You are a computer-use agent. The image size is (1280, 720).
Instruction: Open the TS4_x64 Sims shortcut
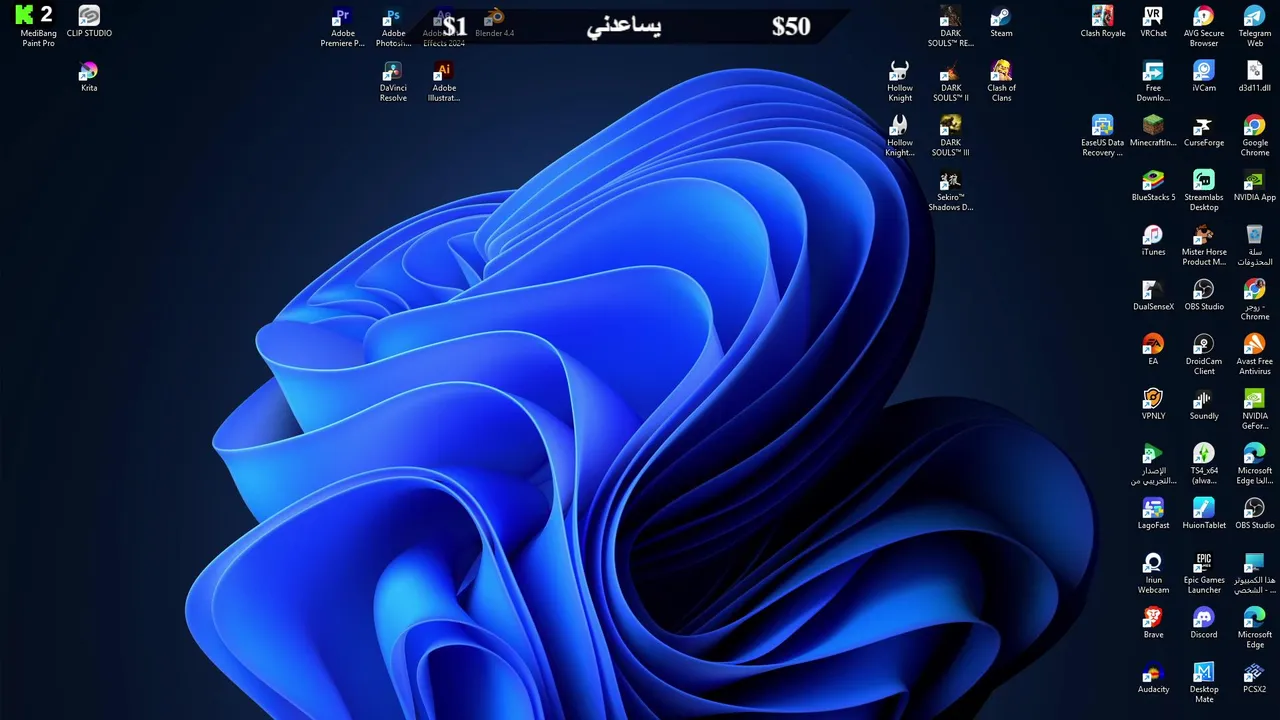click(x=1204, y=465)
